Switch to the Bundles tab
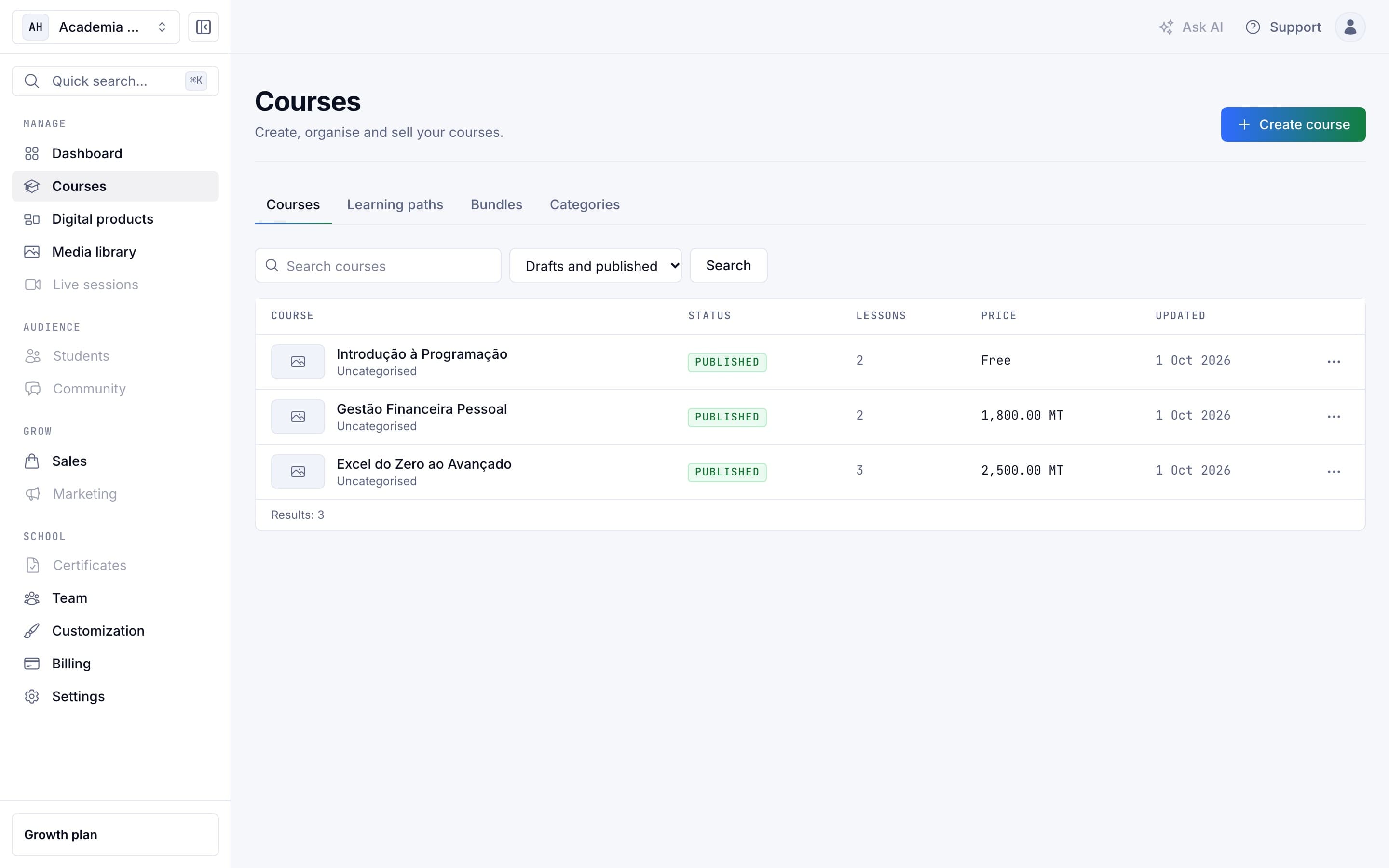The image size is (1389, 868). (x=496, y=204)
